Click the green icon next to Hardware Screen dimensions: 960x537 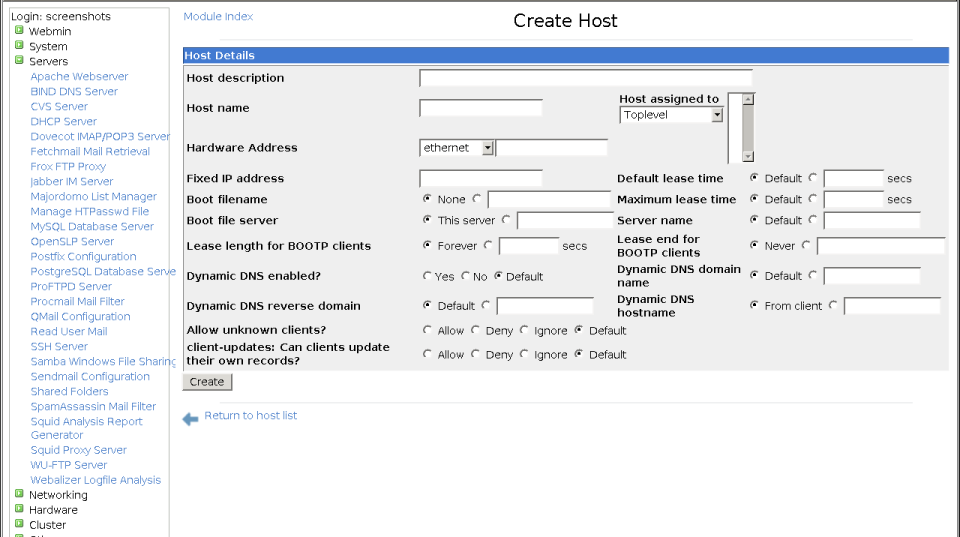point(19,509)
